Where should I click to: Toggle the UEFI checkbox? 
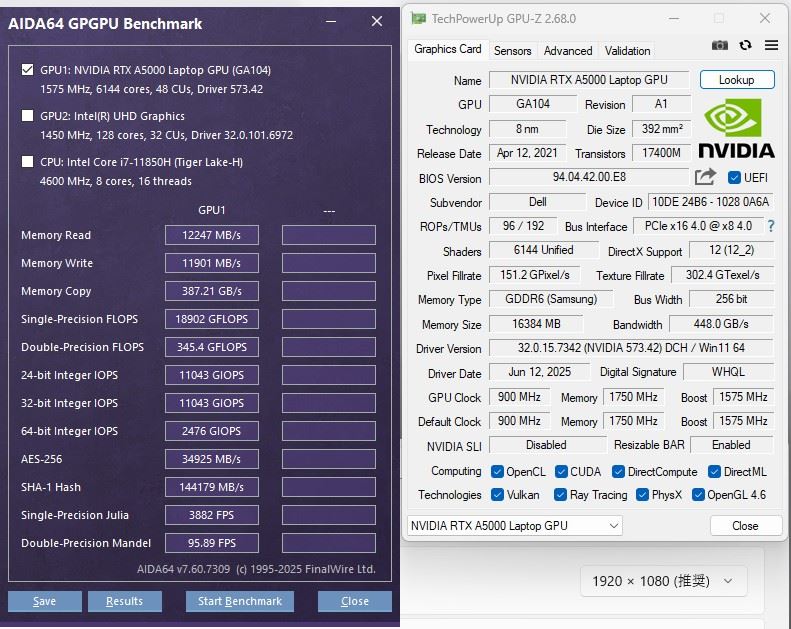735,178
